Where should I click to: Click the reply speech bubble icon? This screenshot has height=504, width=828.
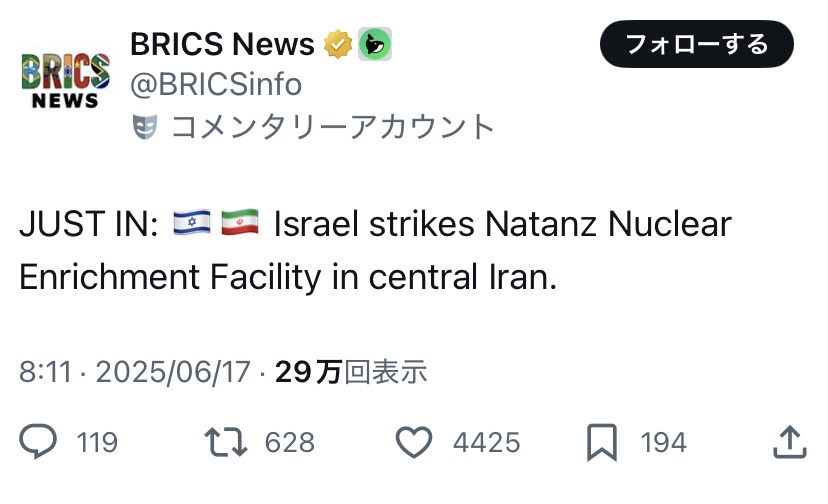39,442
